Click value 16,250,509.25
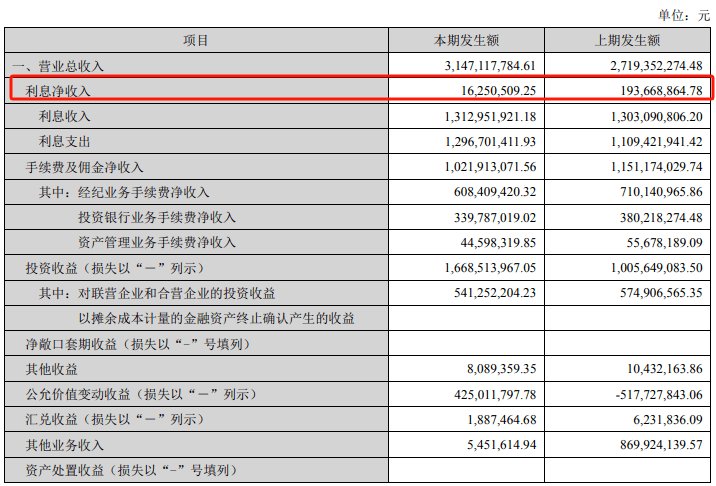Image resolution: width=716 pixels, height=486 pixels. (499, 90)
